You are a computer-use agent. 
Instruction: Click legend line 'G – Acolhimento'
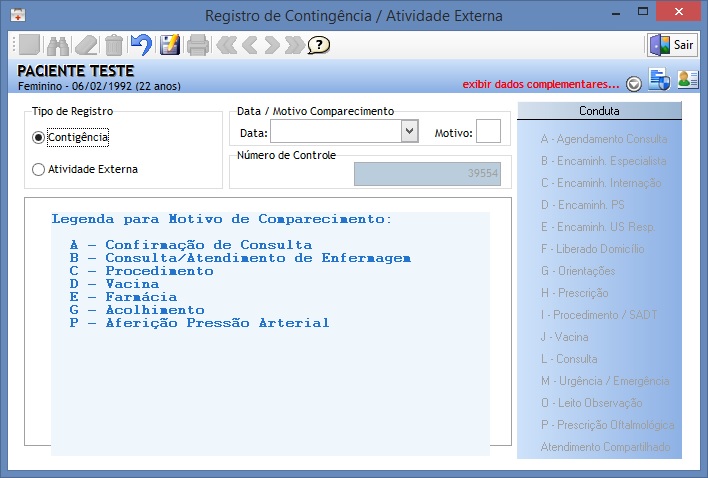137,310
